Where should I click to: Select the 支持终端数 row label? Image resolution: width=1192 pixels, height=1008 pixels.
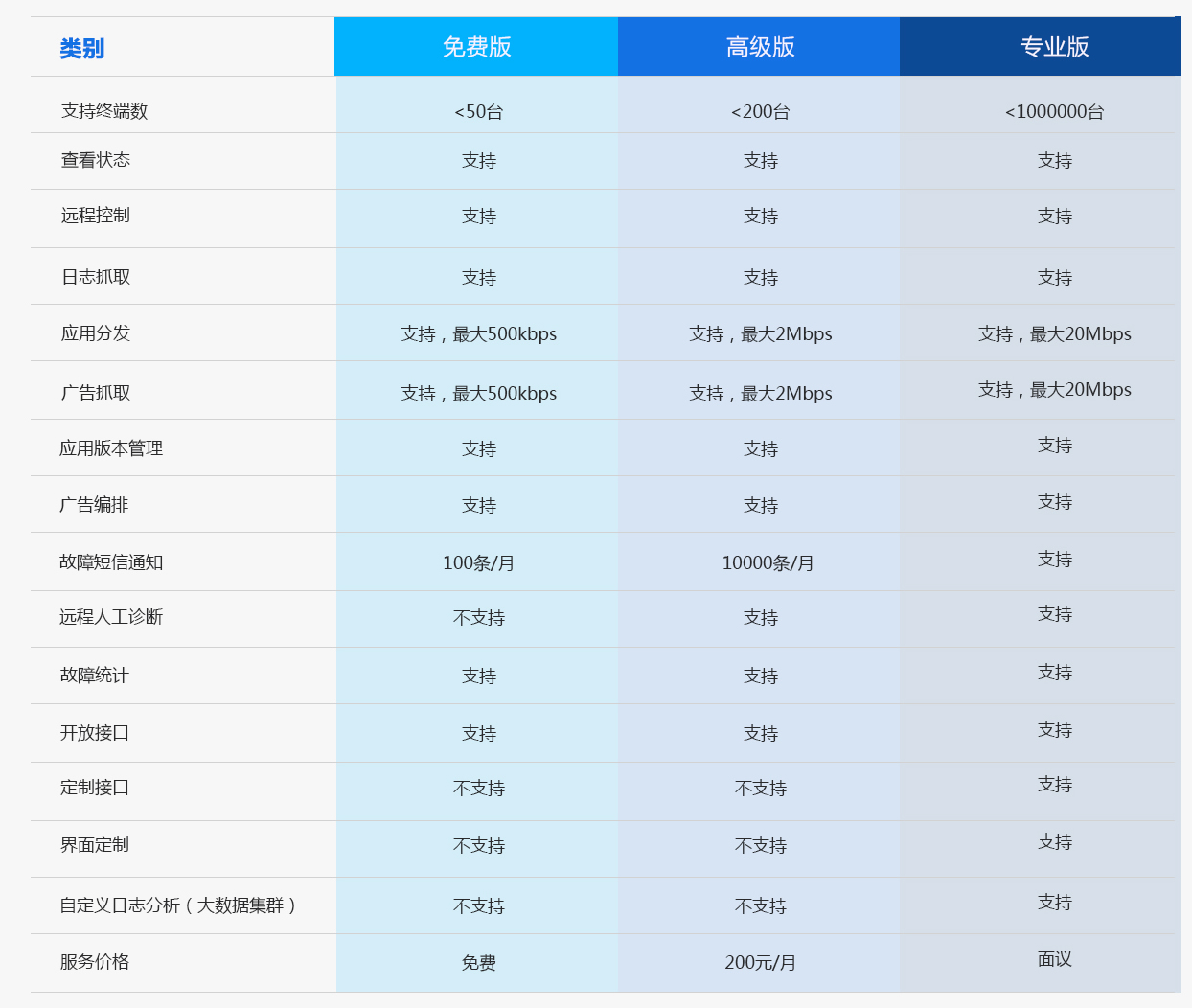(x=104, y=111)
